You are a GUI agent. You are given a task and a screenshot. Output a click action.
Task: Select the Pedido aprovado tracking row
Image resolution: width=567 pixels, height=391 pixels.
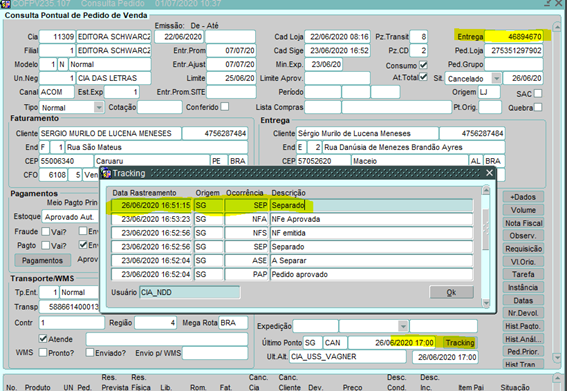292,274
